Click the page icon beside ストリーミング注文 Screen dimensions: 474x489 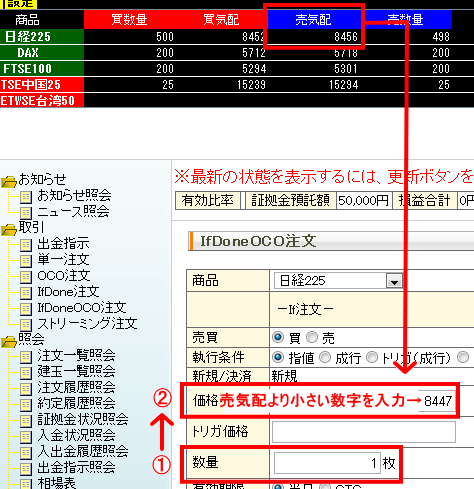(26, 325)
